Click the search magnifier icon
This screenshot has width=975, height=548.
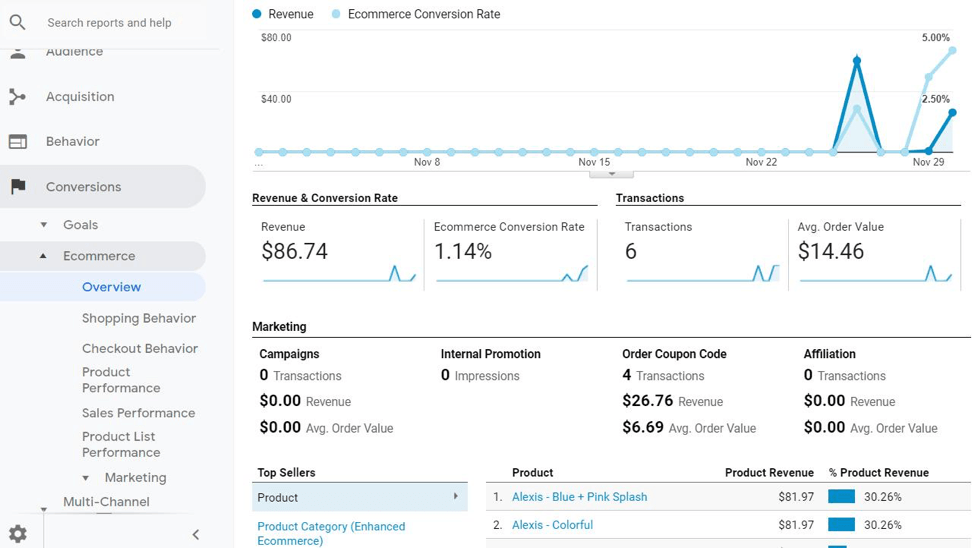click(x=17, y=22)
